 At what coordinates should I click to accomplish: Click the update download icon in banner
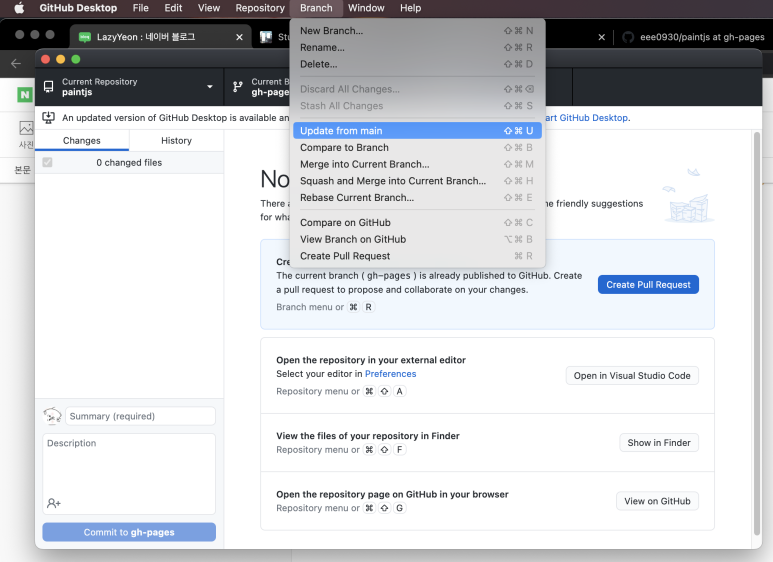tap(48, 117)
